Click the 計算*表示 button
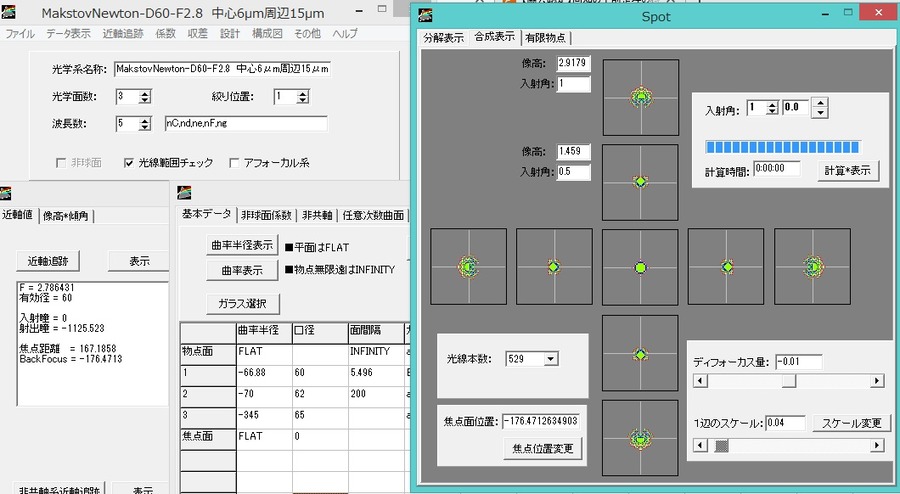The height and width of the screenshot is (494, 900). [847, 170]
